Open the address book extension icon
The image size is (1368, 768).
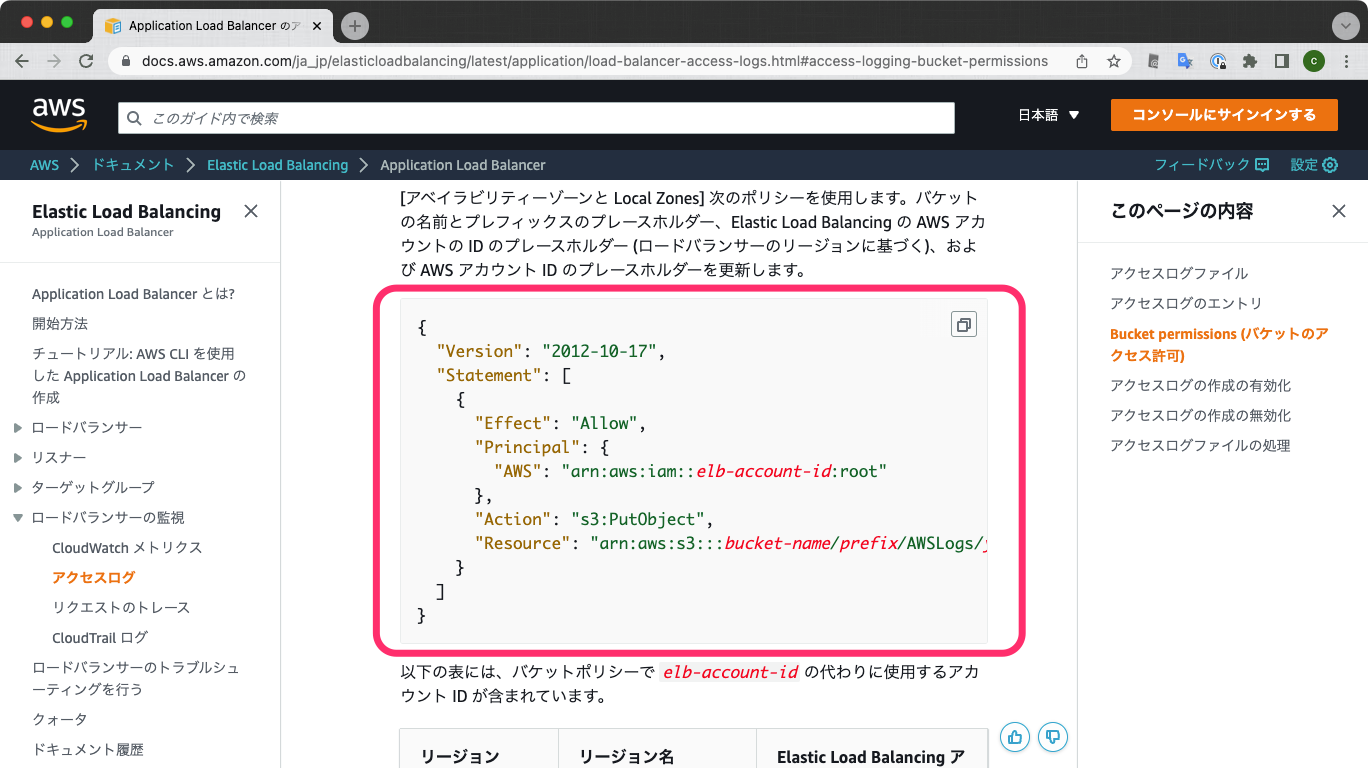click(1153, 61)
